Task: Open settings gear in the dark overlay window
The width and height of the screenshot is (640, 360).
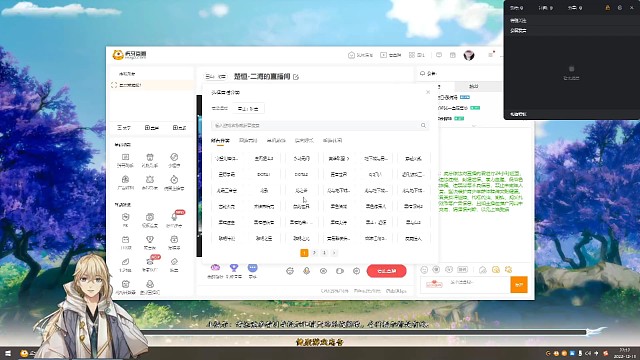Action: 620,8
